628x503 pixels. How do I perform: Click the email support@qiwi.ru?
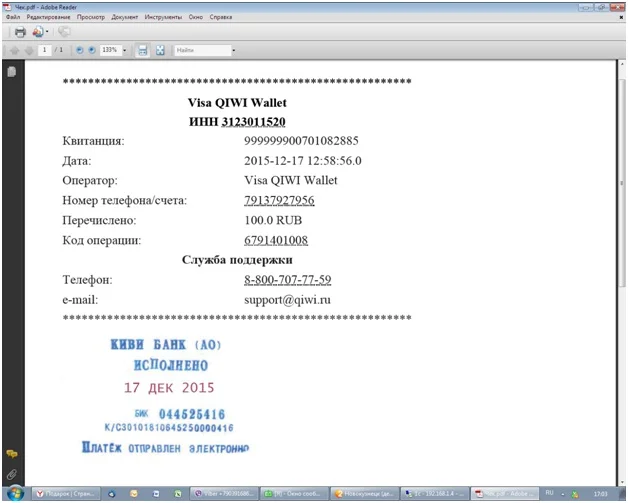click(288, 300)
